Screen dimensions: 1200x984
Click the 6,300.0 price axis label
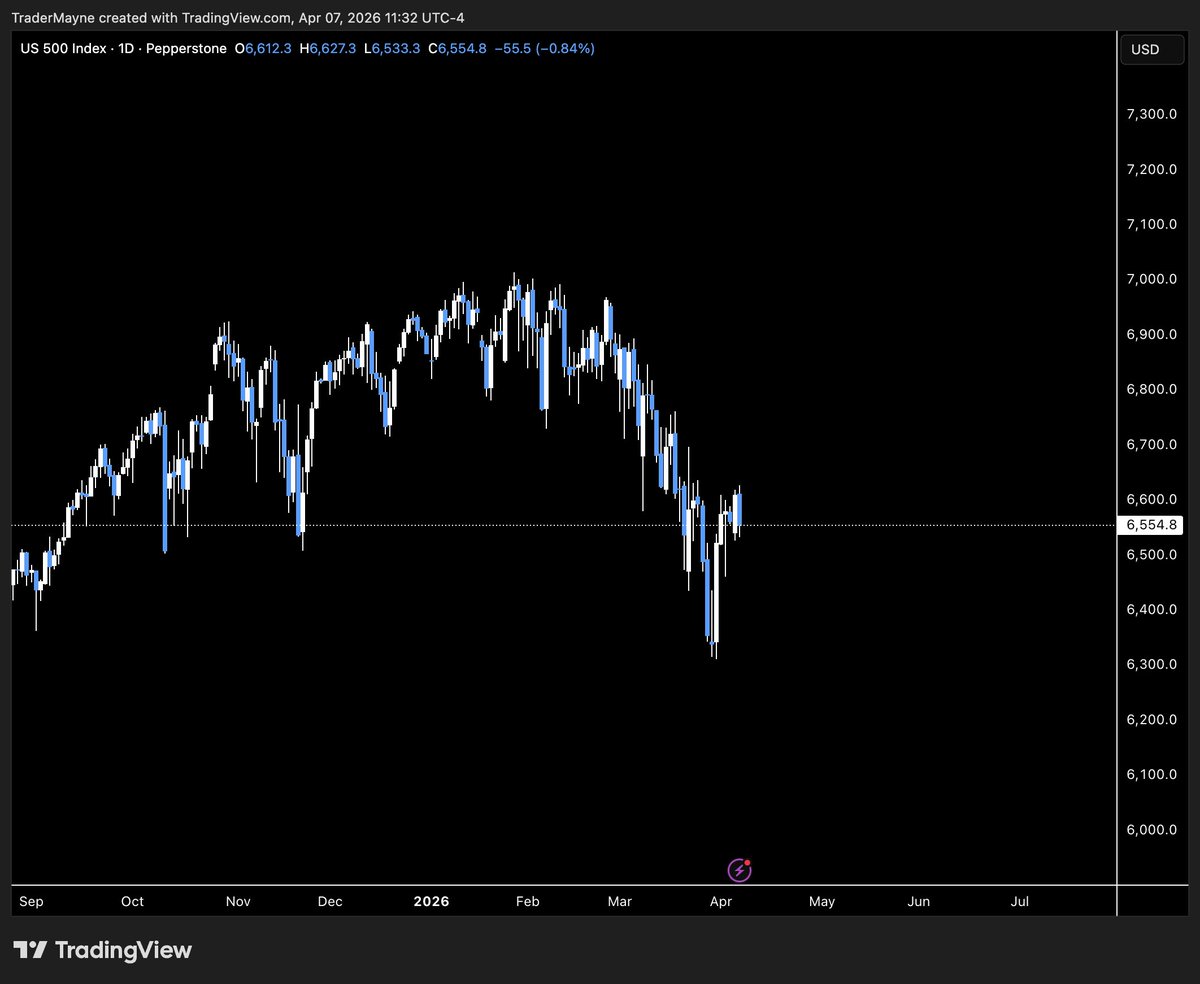point(1151,664)
